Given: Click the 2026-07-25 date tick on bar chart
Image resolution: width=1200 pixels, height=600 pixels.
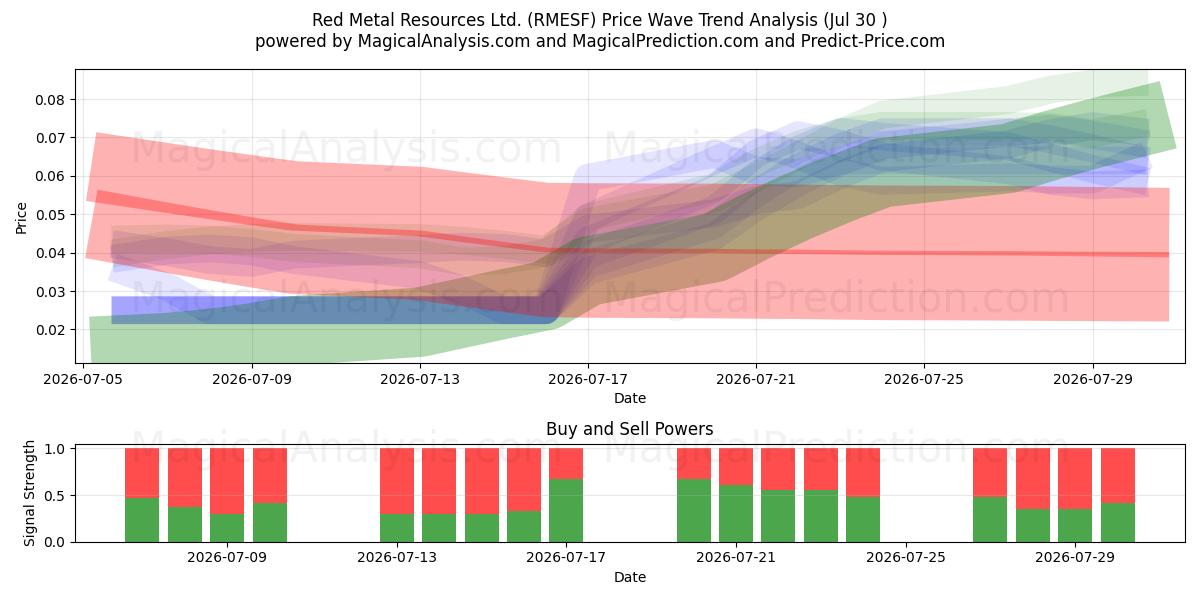Looking at the screenshot, I should click(905, 558).
